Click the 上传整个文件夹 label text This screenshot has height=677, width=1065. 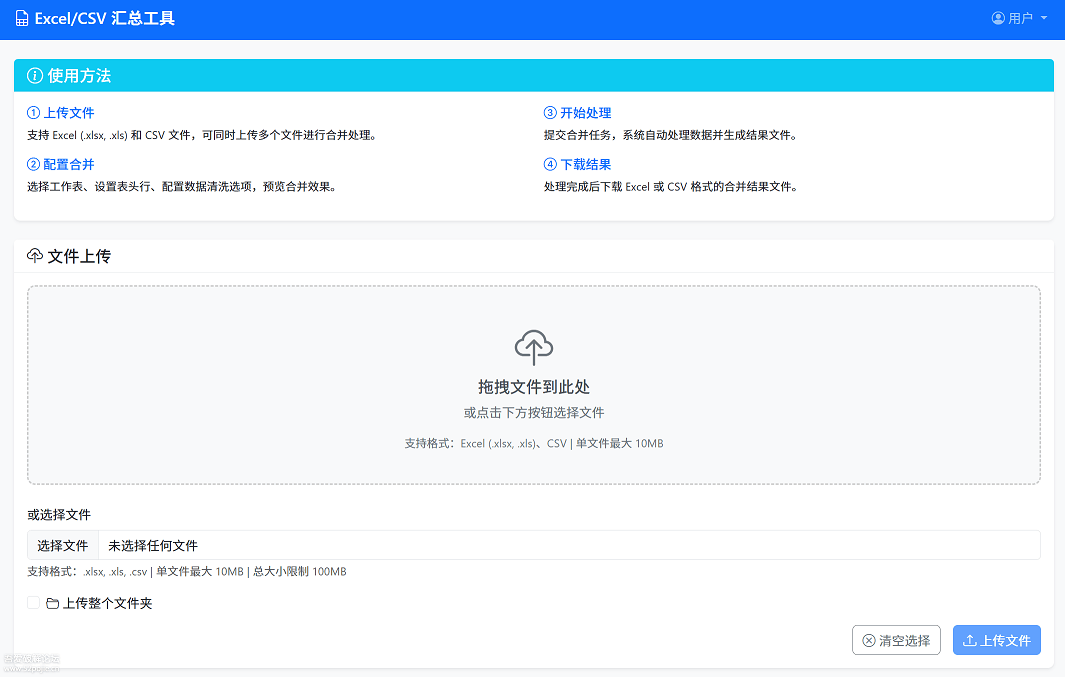point(107,603)
